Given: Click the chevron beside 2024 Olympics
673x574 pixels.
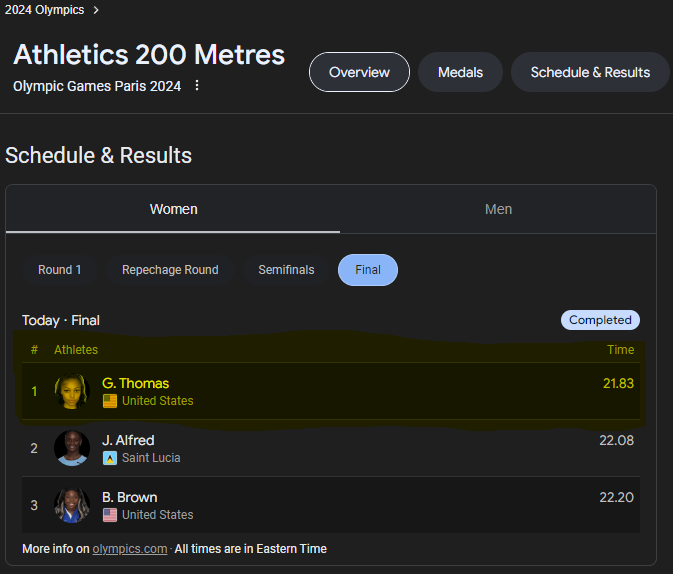Looking at the screenshot, I should pos(96,10).
